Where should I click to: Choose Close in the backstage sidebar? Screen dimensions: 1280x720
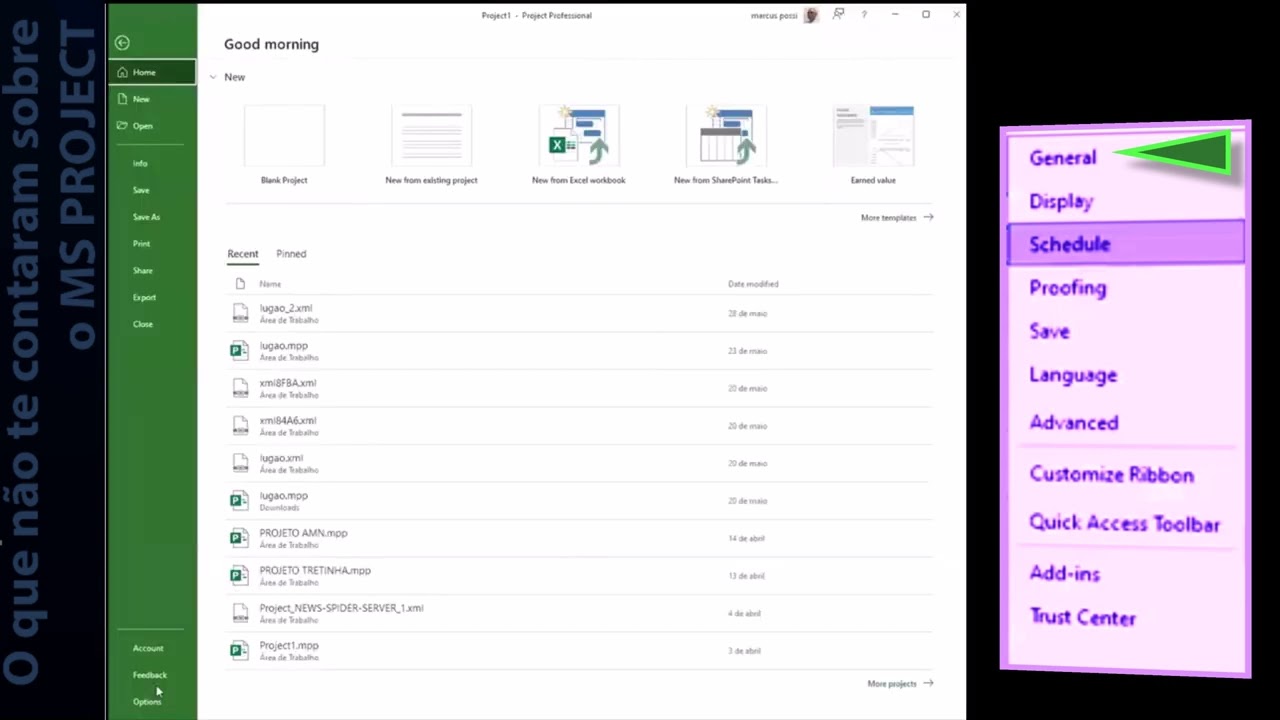pos(143,324)
